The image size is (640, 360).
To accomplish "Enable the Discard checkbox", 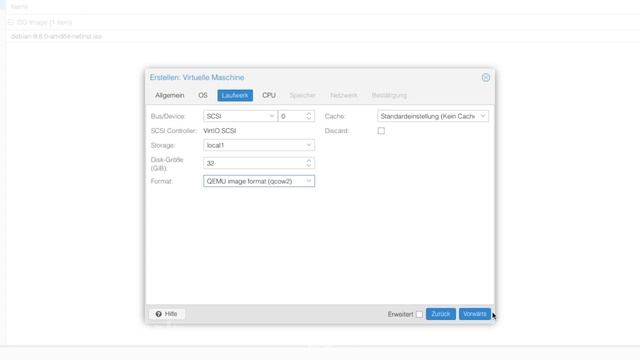I will click(381, 131).
